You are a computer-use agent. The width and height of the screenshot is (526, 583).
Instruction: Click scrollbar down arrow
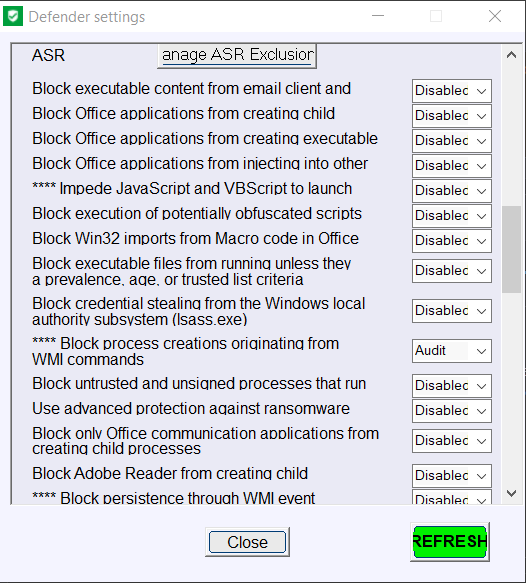[512, 493]
